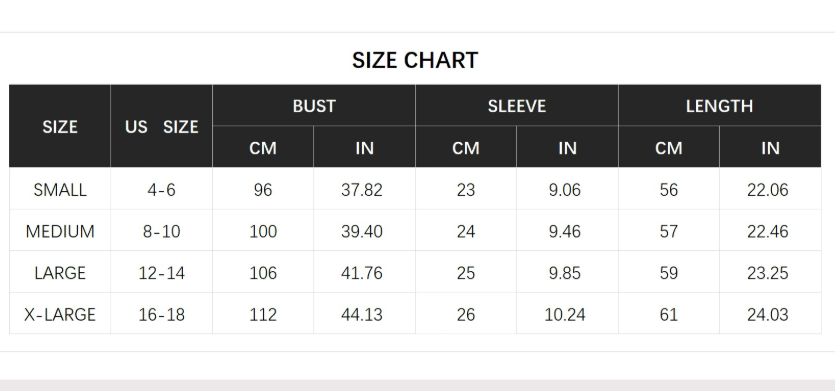Click the 9.85 sleeve inches value
Viewport: 835px width, 391px height.
564,273
